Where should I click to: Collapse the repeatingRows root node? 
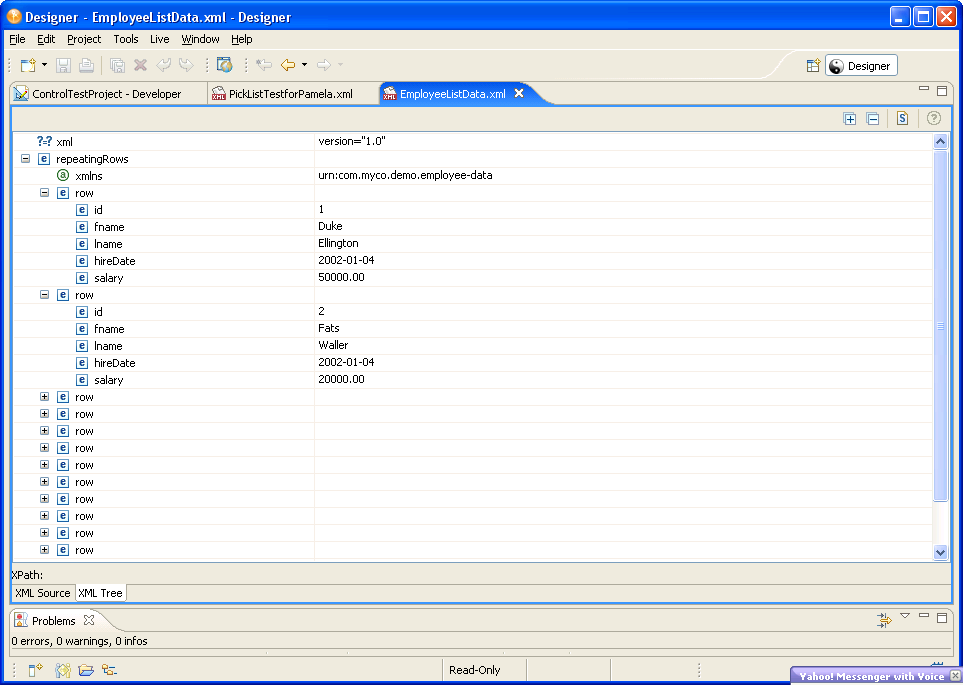[25, 159]
